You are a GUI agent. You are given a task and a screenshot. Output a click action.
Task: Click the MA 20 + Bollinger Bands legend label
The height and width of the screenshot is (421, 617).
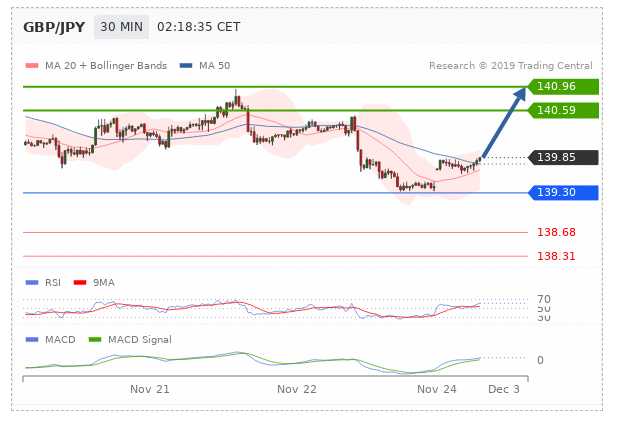[x=106, y=66]
